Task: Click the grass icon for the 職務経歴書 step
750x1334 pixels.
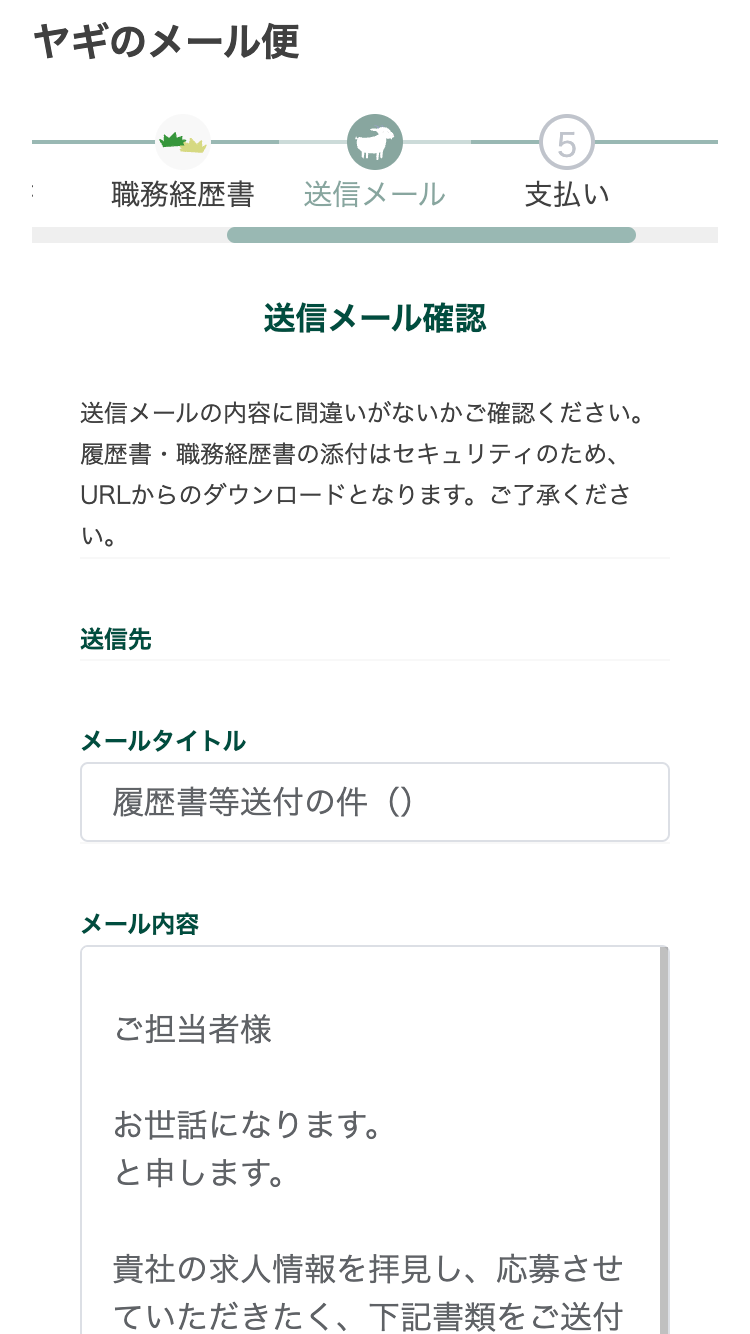Action: tap(183, 142)
